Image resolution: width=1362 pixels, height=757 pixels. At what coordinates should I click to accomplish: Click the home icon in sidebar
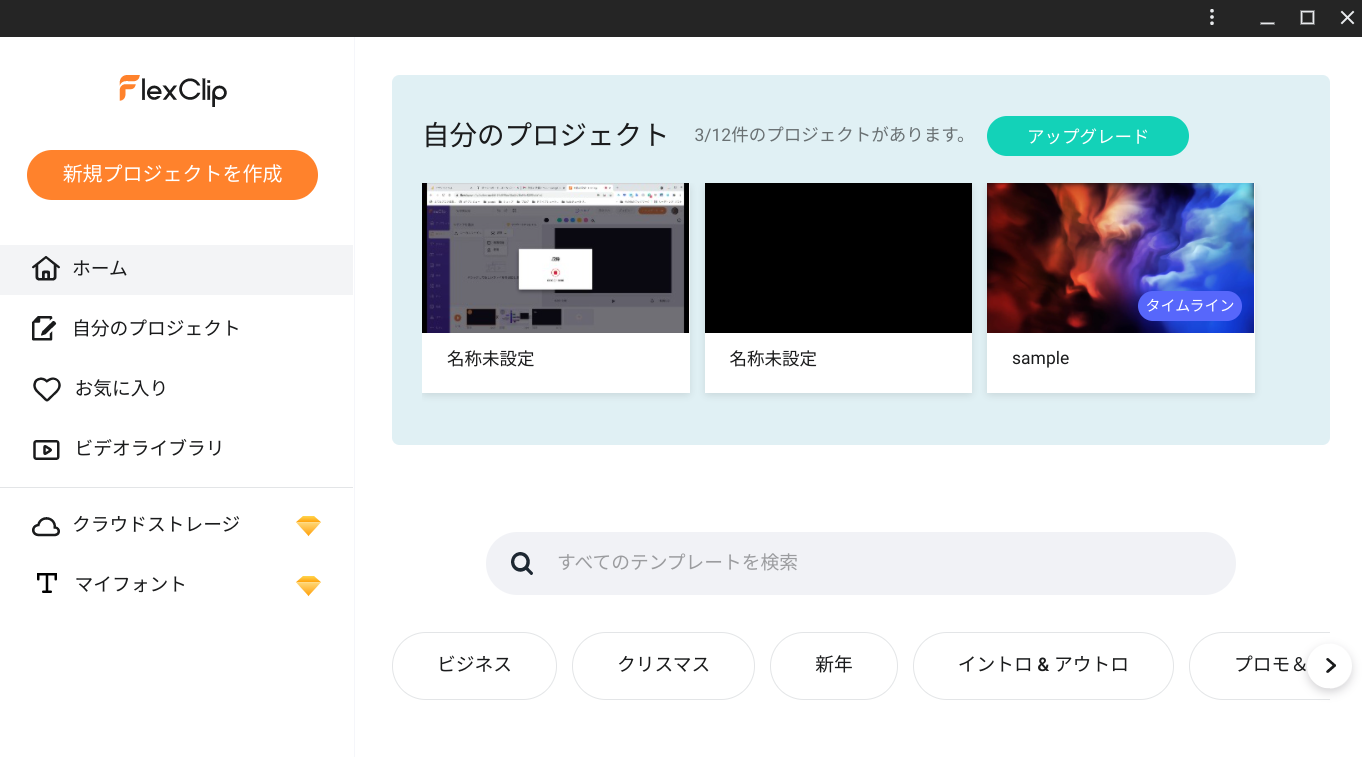[x=46, y=269]
